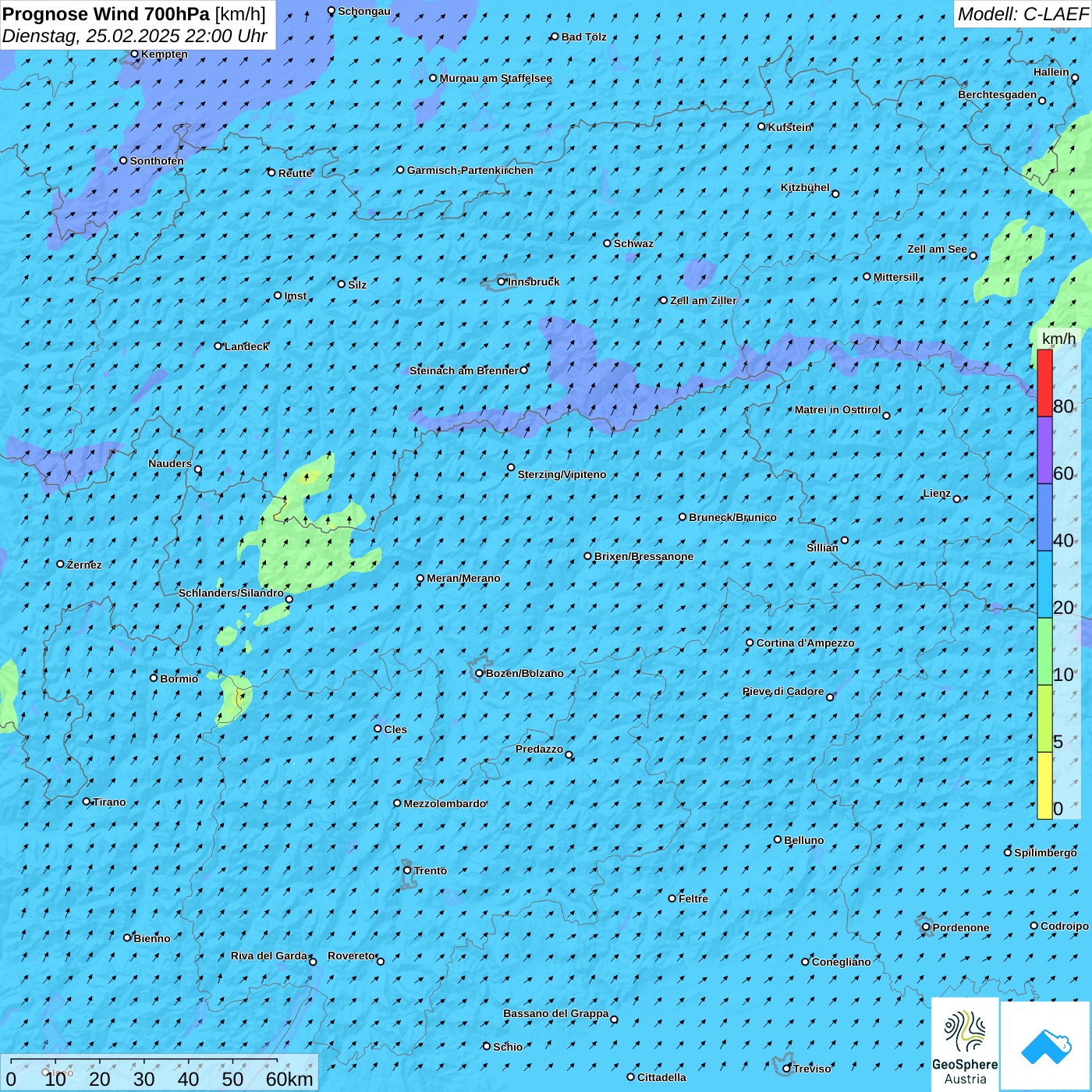Click the Kempten location dot

tap(135, 54)
